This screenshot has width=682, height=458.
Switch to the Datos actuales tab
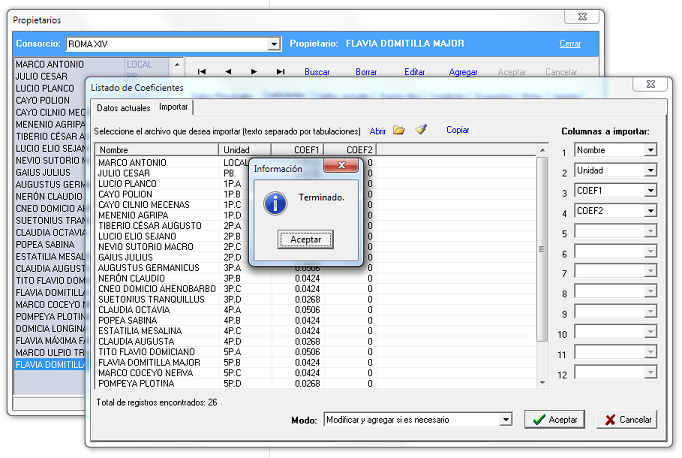coord(123,107)
